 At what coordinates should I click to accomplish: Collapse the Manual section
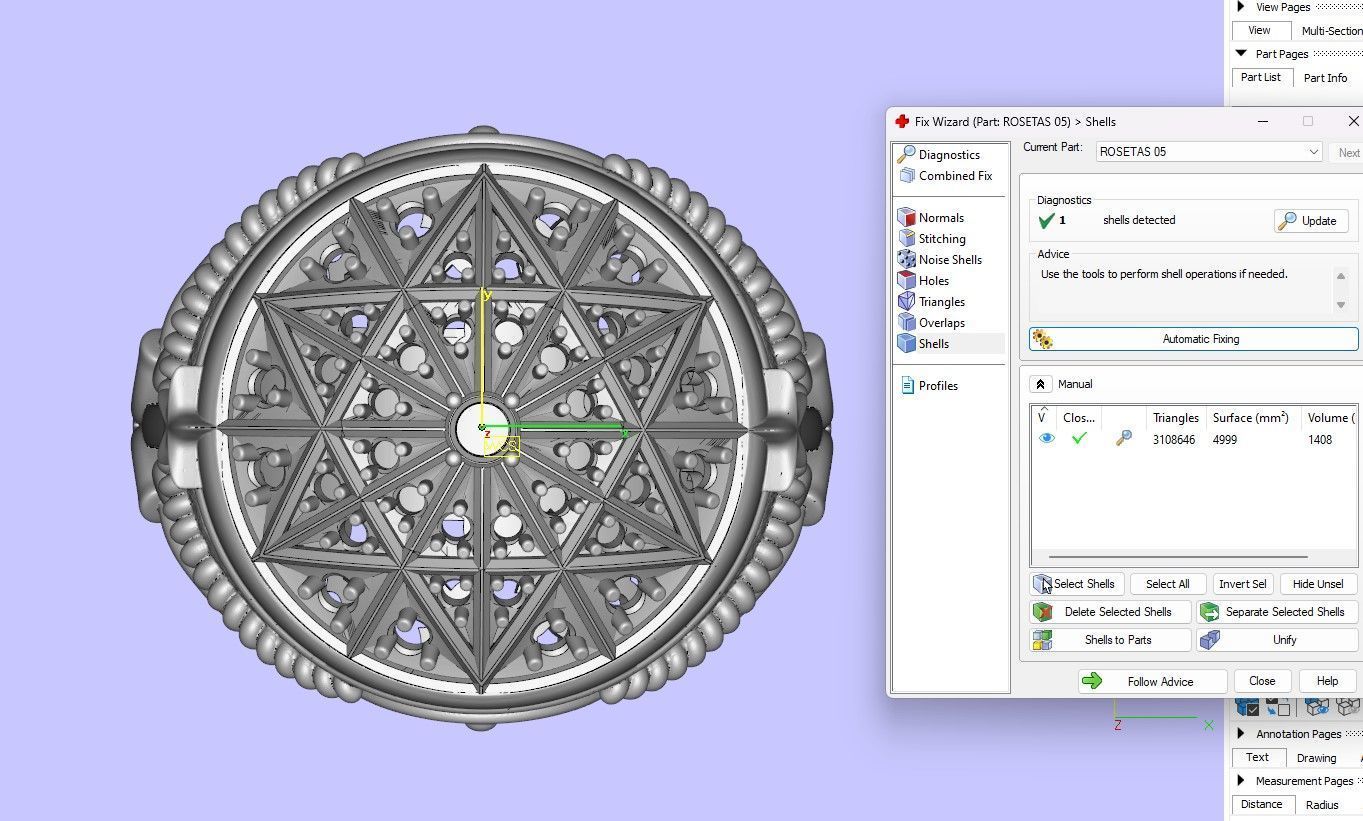pyautogui.click(x=1039, y=384)
